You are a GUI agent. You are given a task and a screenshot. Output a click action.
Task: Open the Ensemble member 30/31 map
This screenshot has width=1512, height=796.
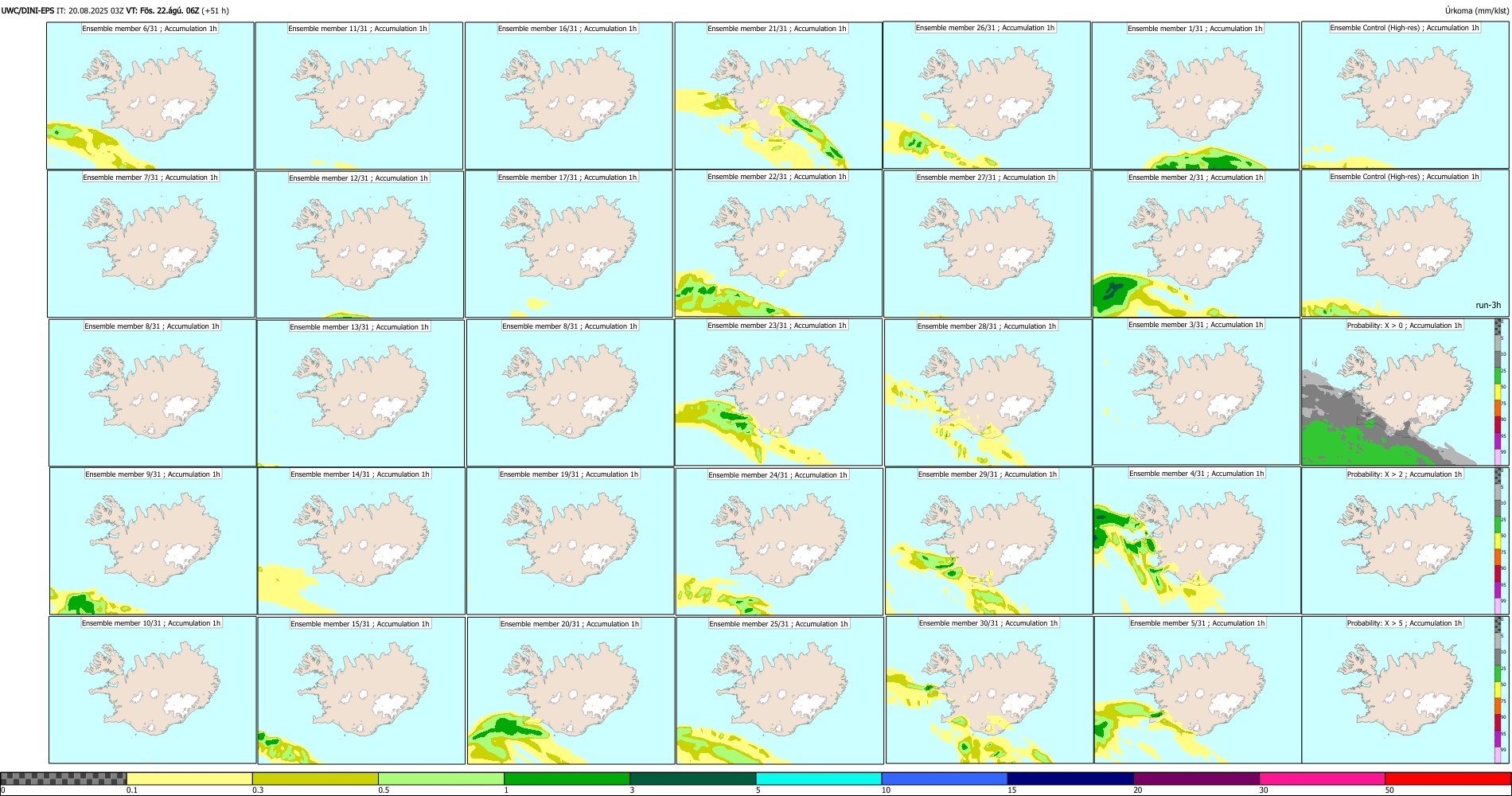coord(989,690)
